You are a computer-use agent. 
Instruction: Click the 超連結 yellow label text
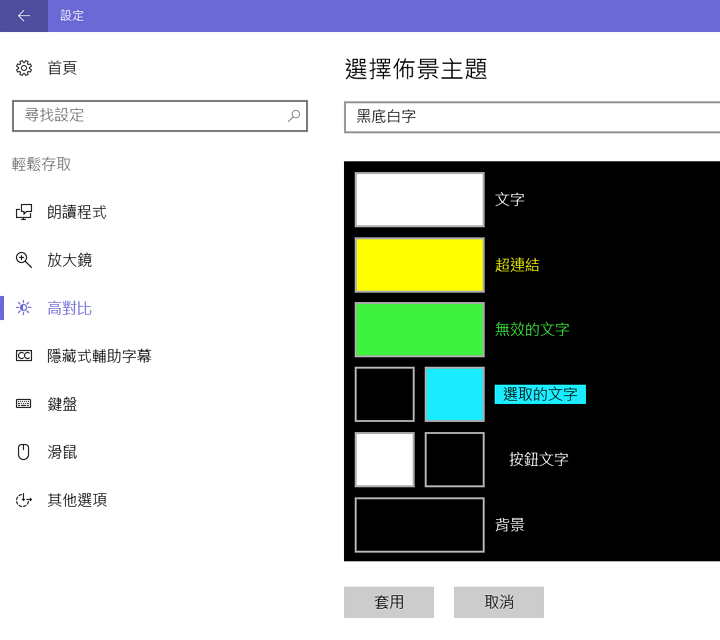(517, 265)
